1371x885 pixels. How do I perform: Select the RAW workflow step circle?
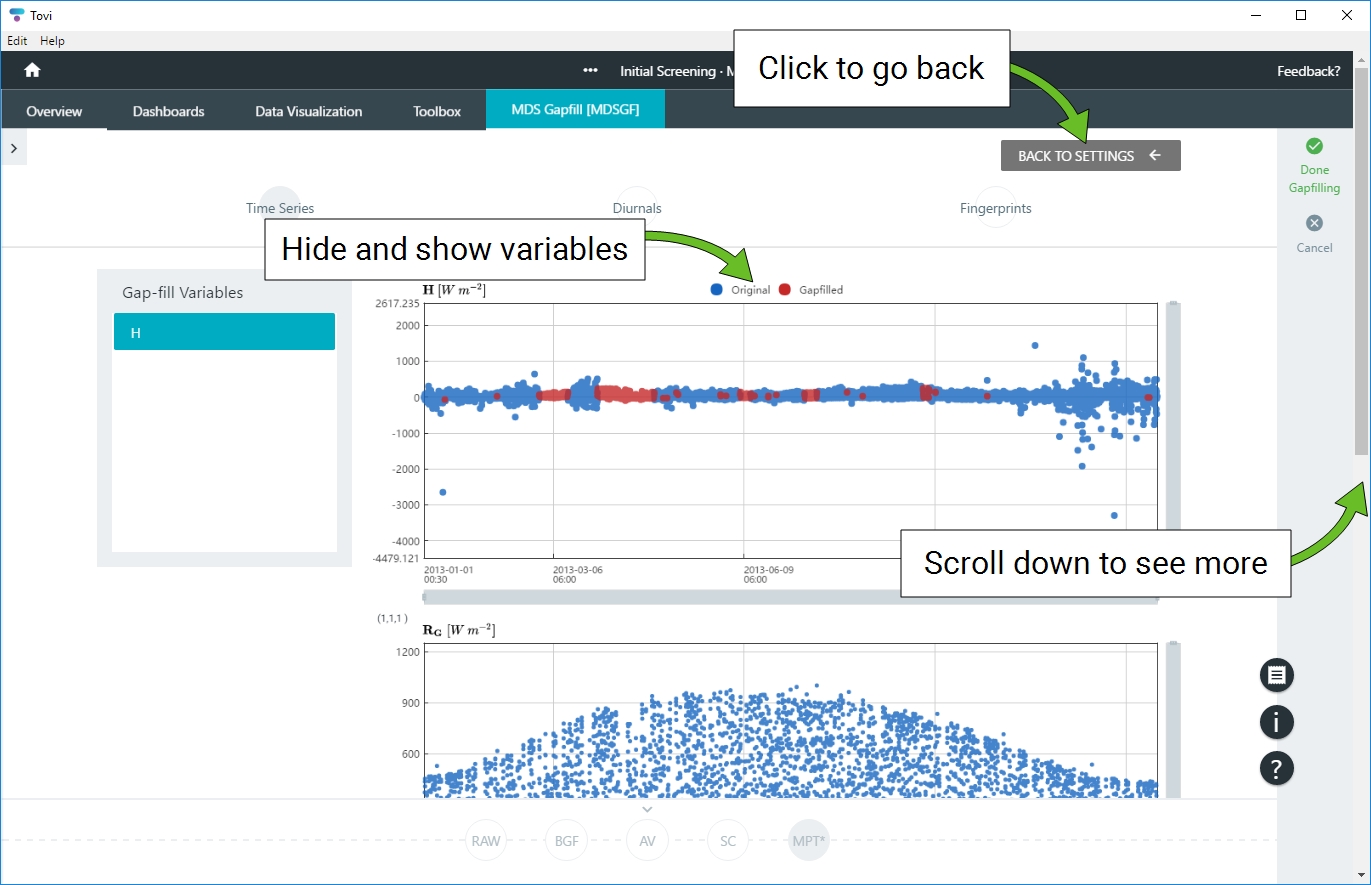(486, 841)
